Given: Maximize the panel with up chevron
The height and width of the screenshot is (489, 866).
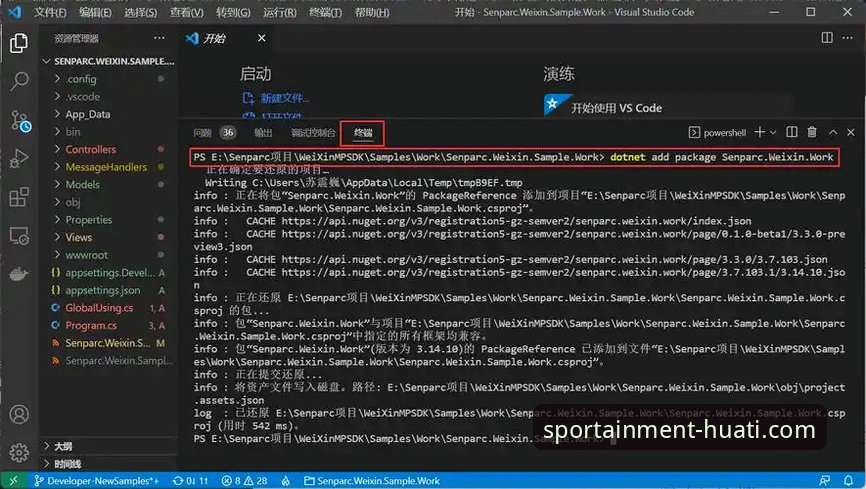Looking at the screenshot, I should (833, 133).
